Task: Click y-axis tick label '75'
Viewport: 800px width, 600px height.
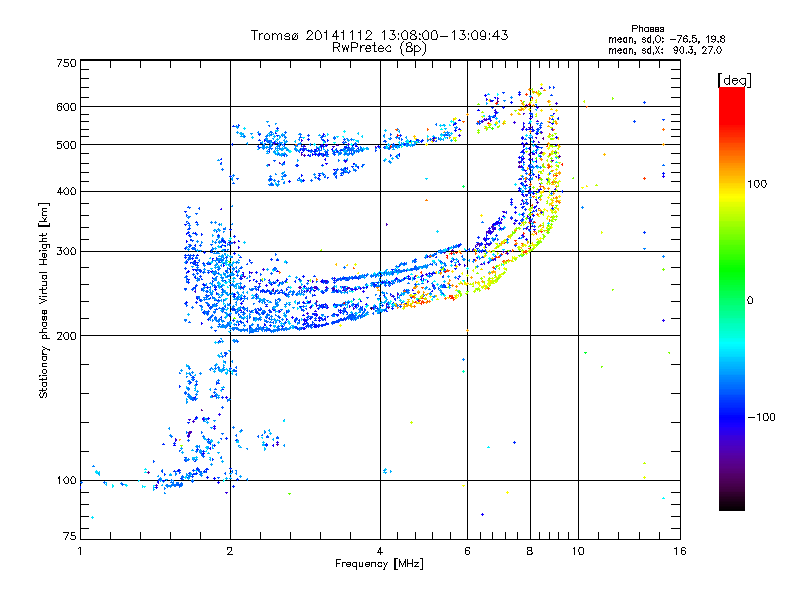Action: click(x=70, y=536)
